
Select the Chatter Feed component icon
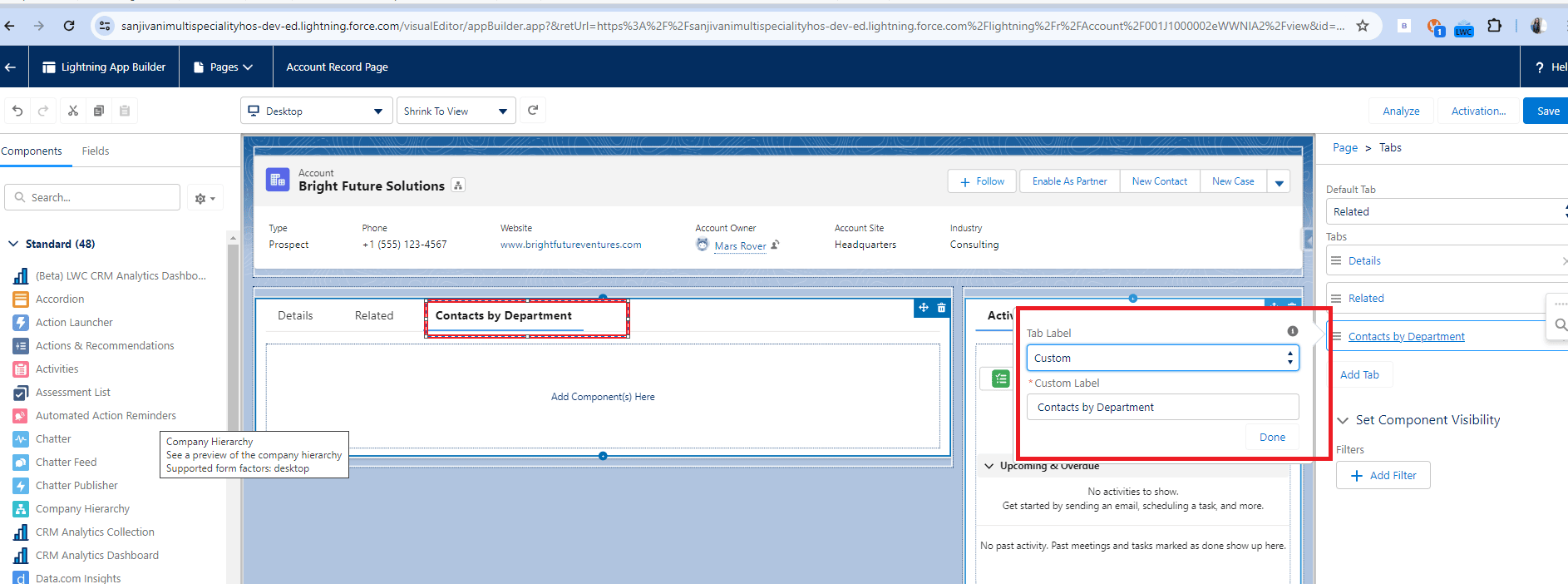point(21,462)
